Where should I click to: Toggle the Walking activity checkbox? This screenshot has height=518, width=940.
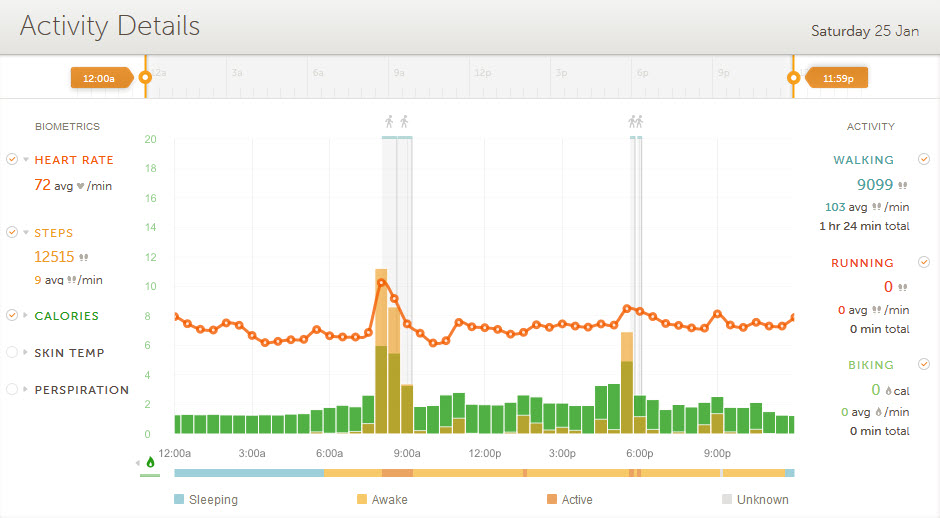point(924,159)
